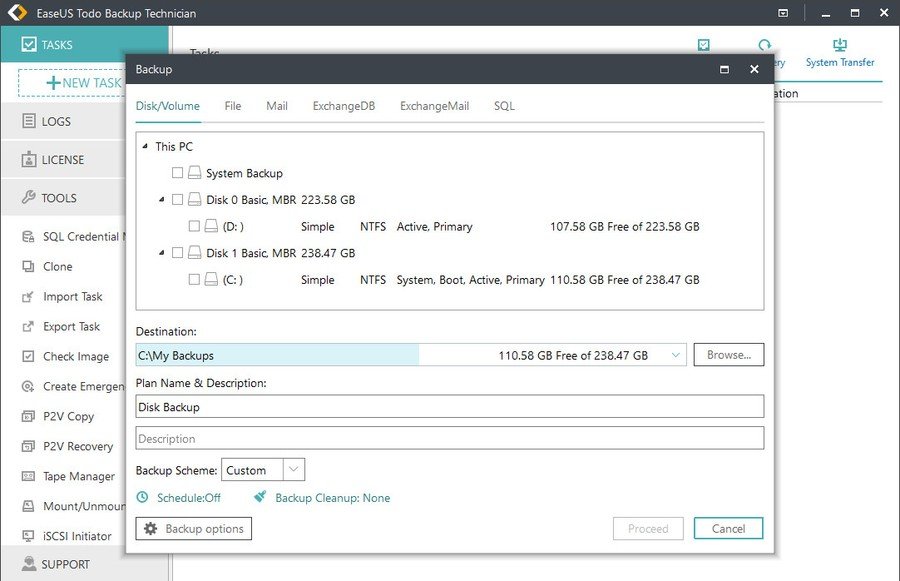The width and height of the screenshot is (900, 581).
Task: Switch to the File tab
Action: pyautogui.click(x=233, y=106)
